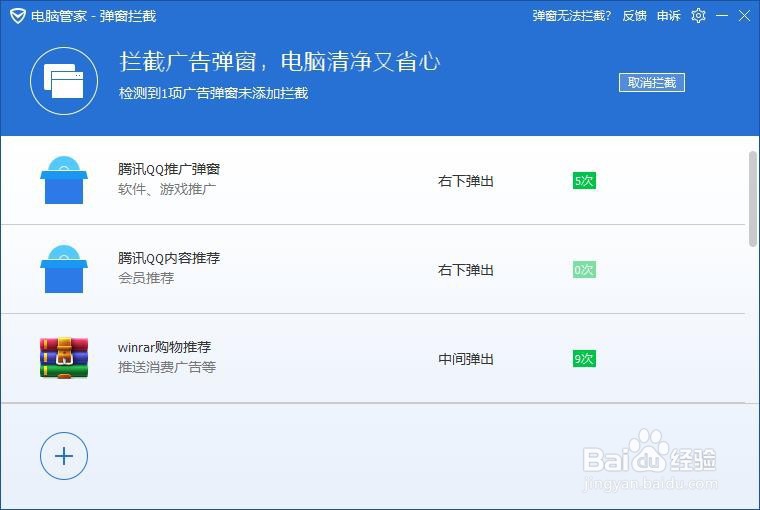Image resolution: width=760 pixels, height=510 pixels.
Task: Click the 软件、游戏推广 description text
Action: tap(167, 189)
